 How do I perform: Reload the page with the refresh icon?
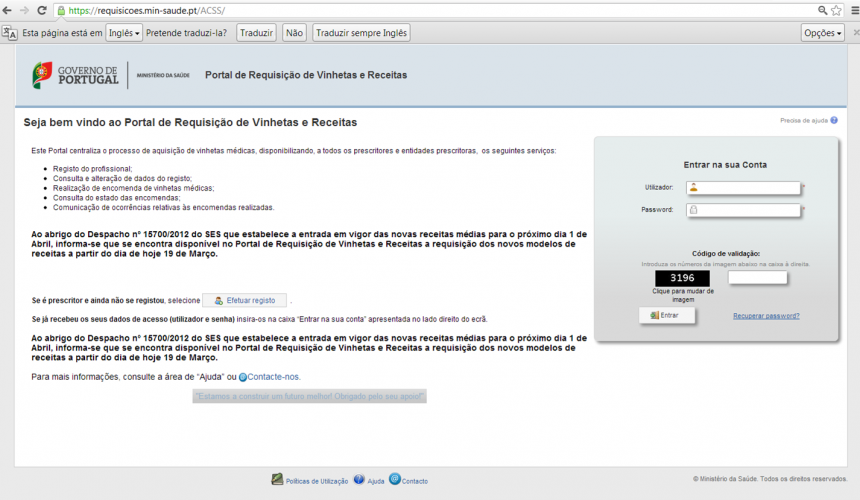41,10
